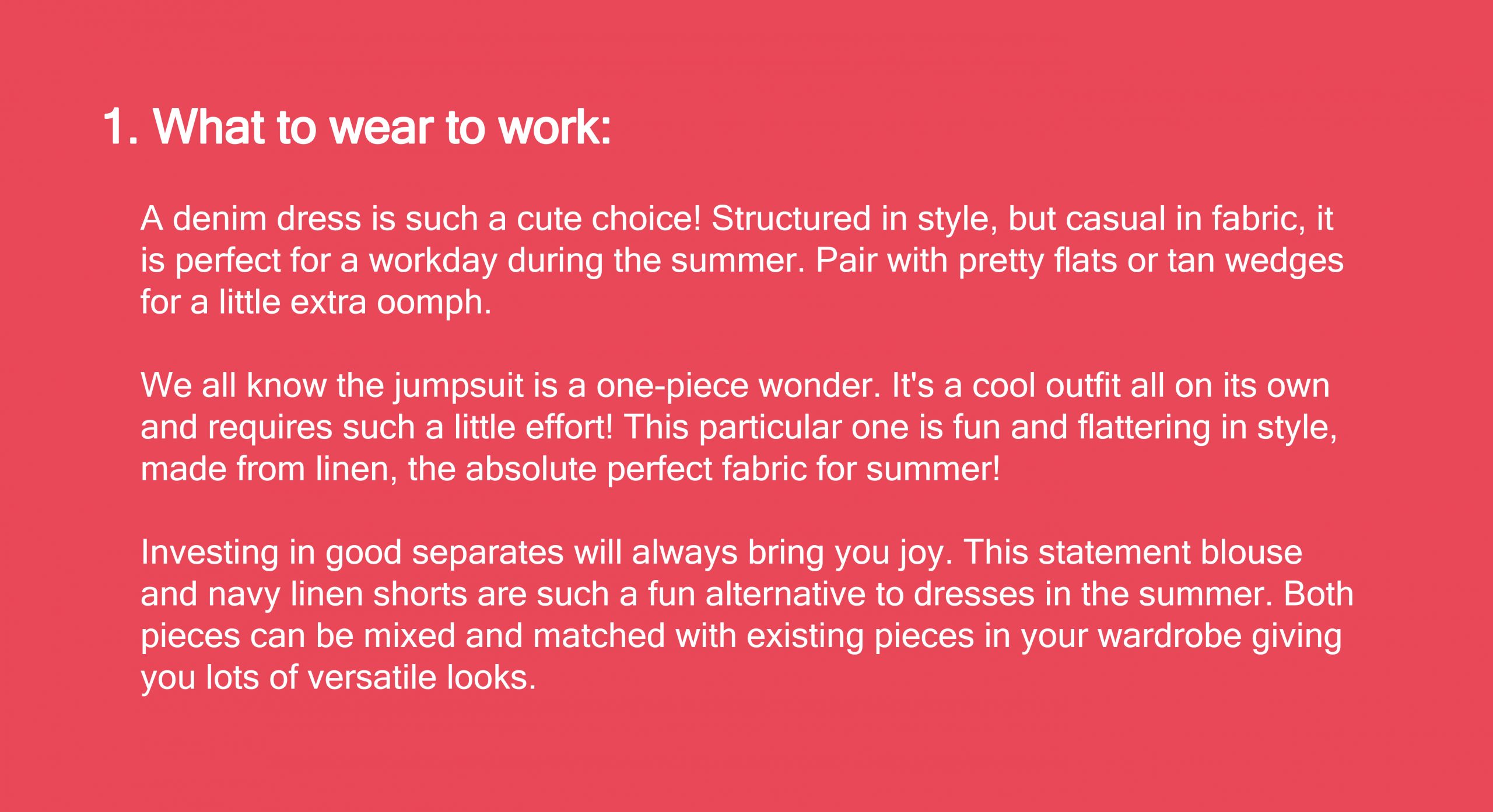Click the phrase "versatile looks."

[422, 677]
